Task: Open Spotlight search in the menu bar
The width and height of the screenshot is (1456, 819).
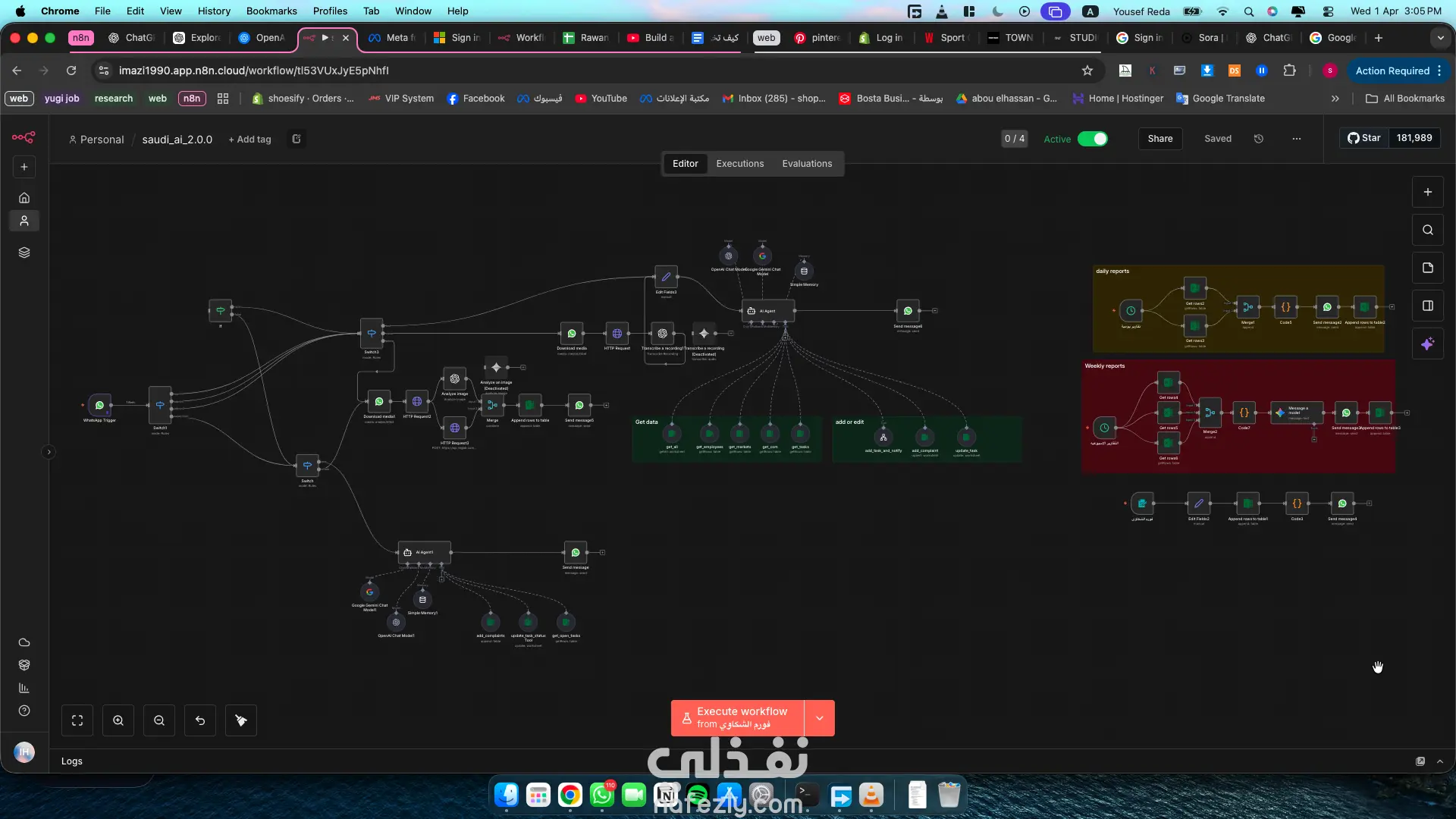Action: (x=1248, y=11)
